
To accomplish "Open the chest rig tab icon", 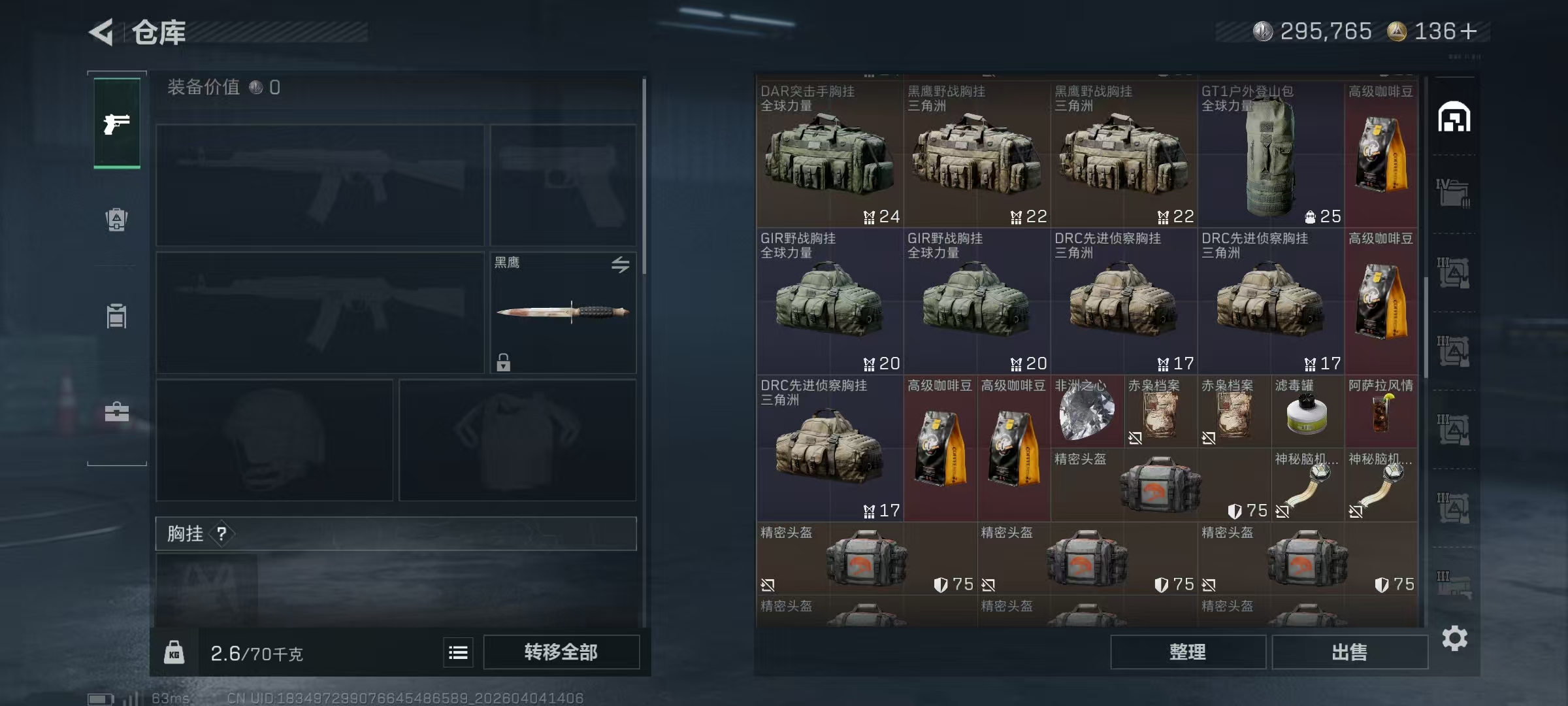I will coord(117,316).
